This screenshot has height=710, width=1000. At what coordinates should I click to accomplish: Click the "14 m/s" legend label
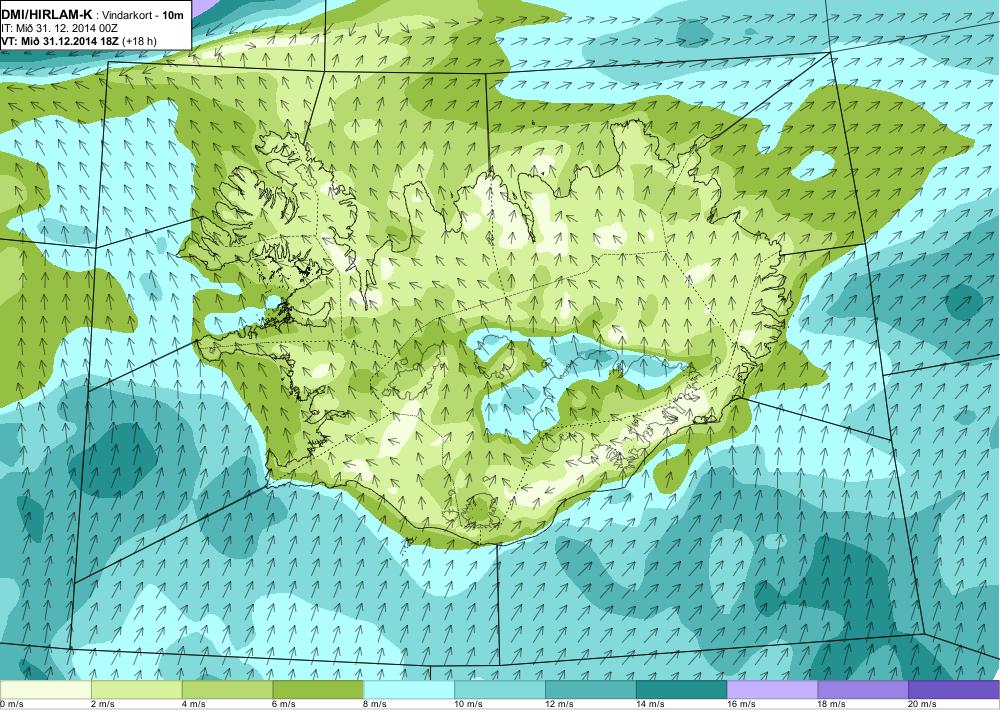(651, 704)
